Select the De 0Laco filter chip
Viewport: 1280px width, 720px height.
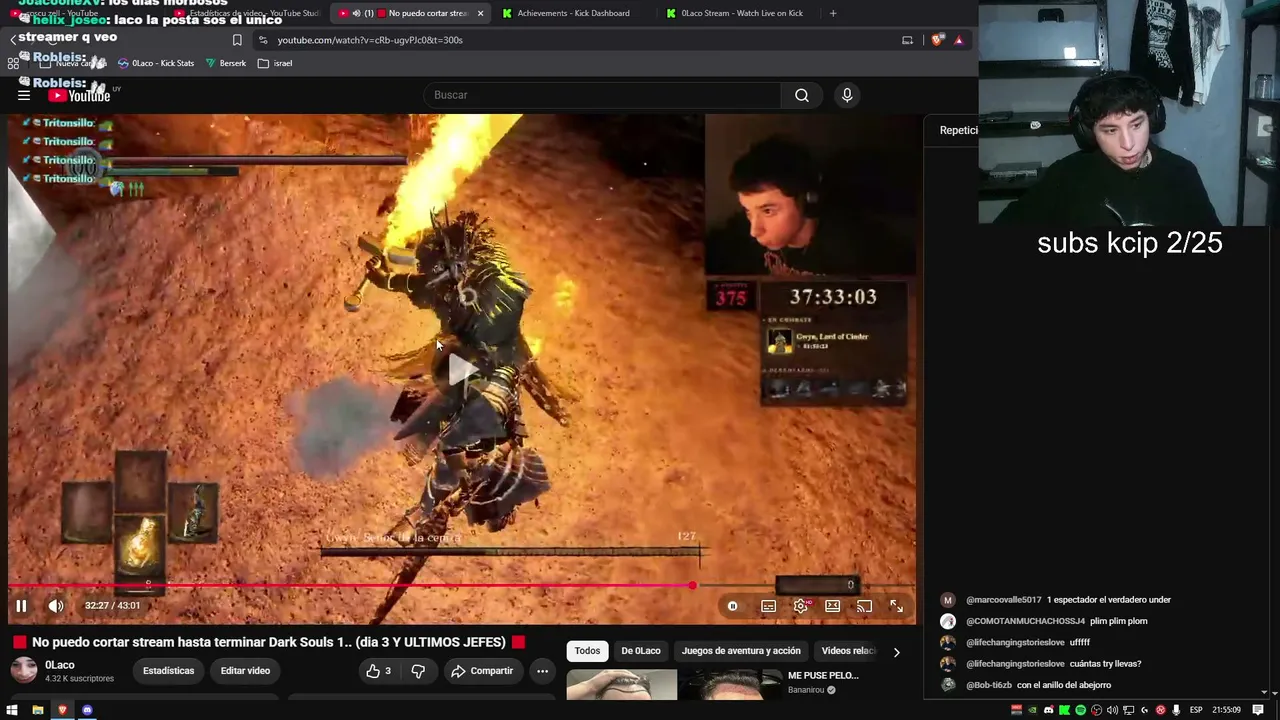[x=641, y=651]
